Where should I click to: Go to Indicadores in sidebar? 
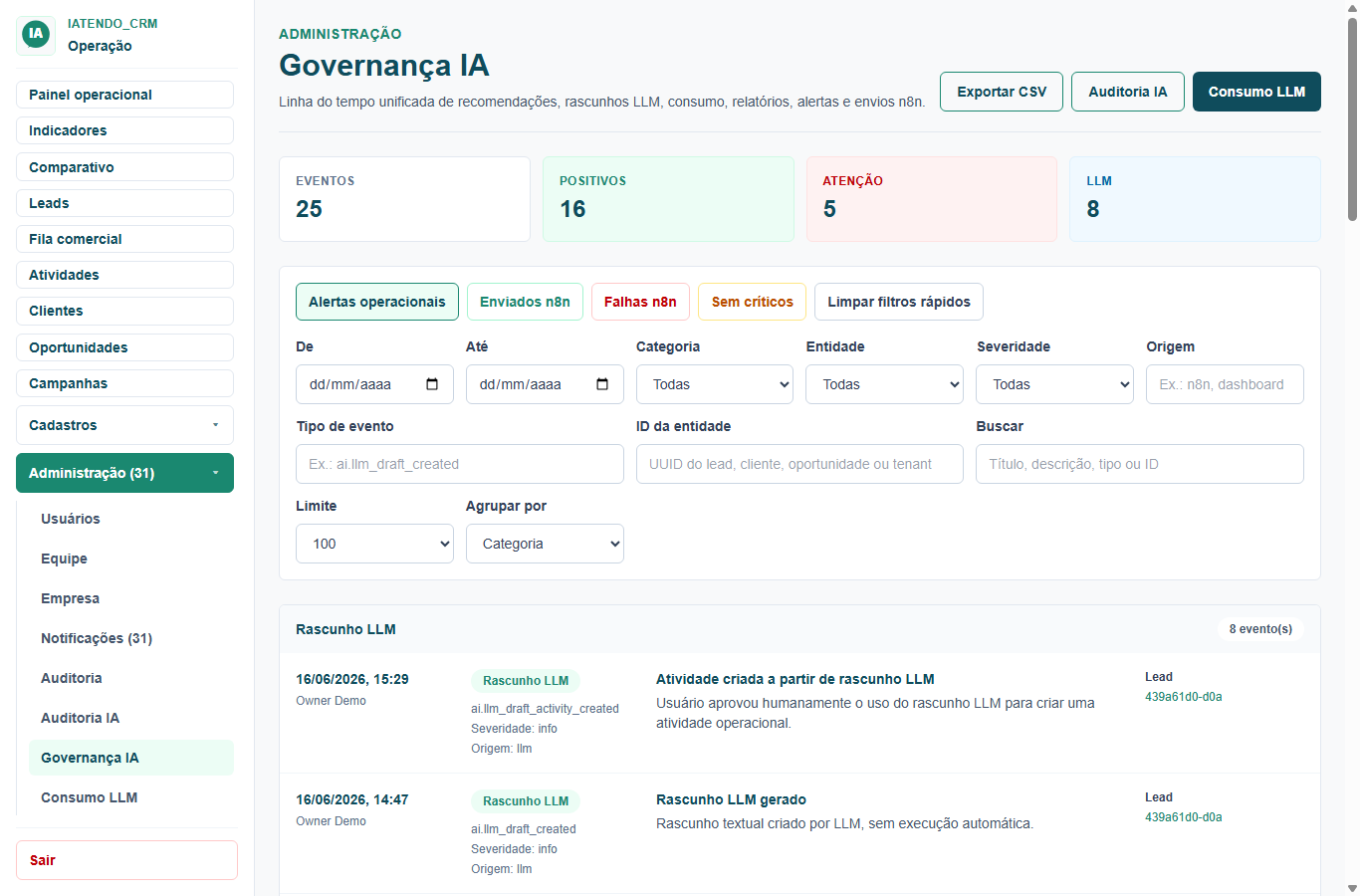click(124, 130)
